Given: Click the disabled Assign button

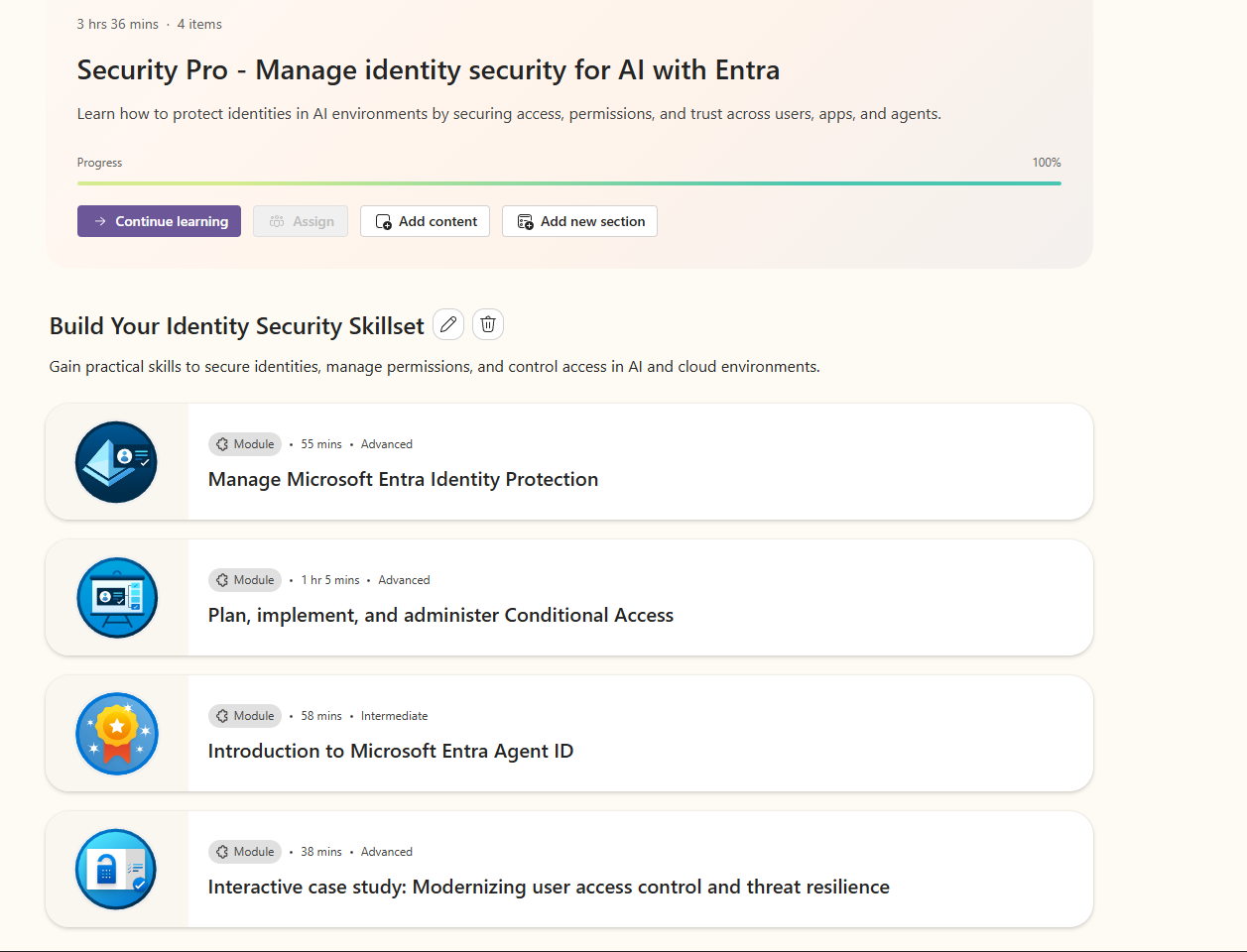Looking at the screenshot, I should 301,221.
